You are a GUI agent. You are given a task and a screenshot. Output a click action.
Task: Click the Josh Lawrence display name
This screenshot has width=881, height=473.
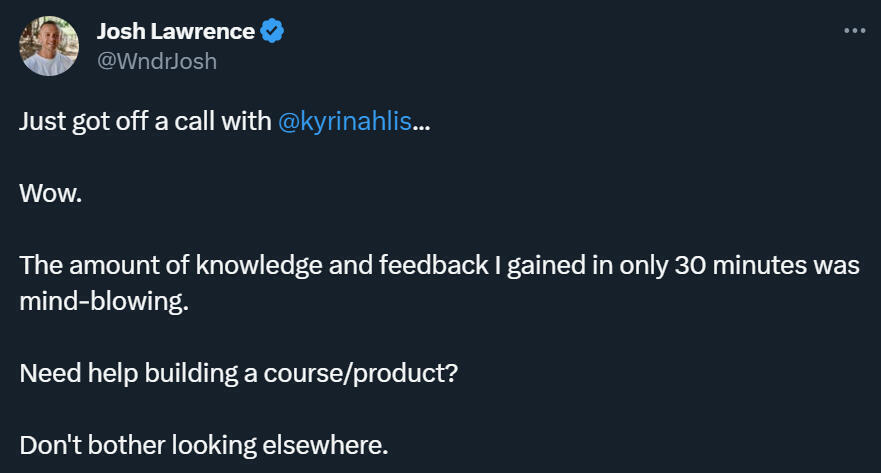pyautogui.click(x=175, y=31)
